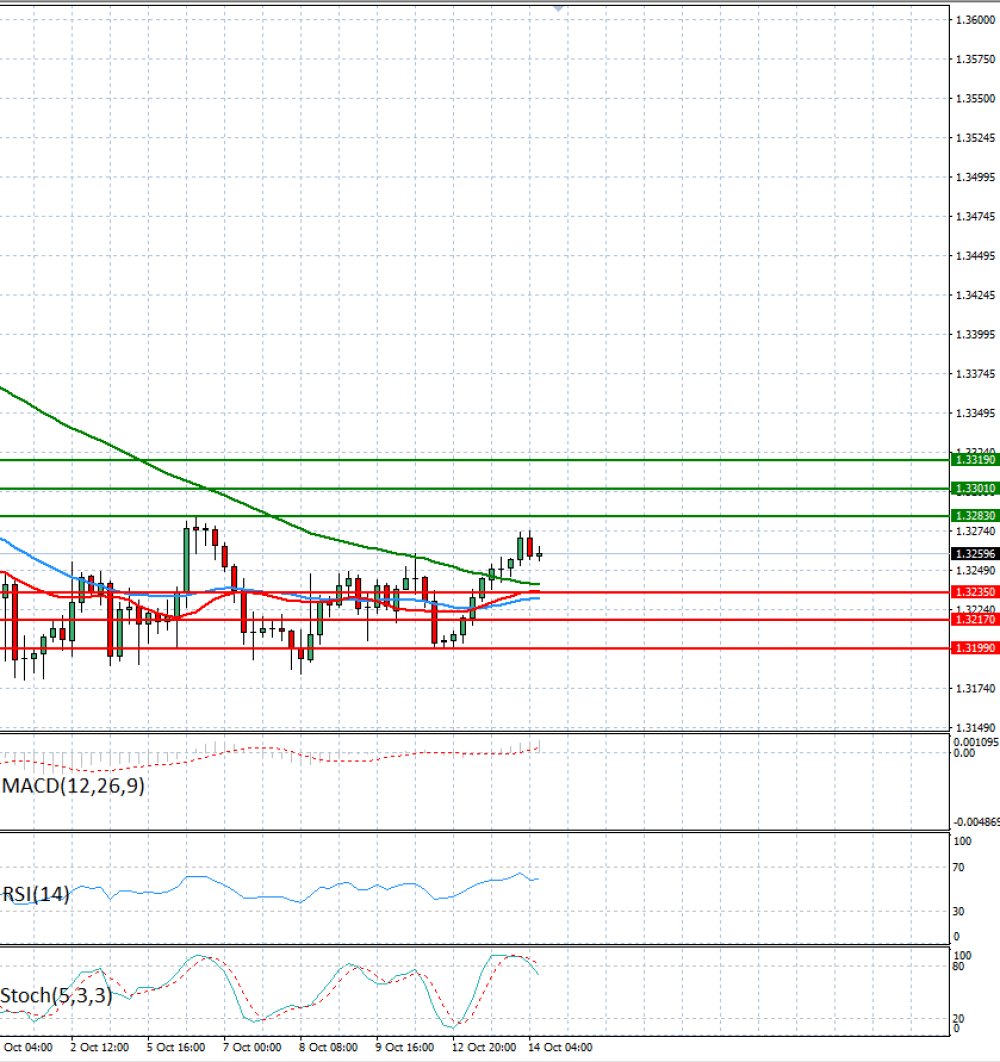The height and width of the screenshot is (1062, 1000).
Task: Click the chart shift triangle marker at top
Action: tap(558, 9)
